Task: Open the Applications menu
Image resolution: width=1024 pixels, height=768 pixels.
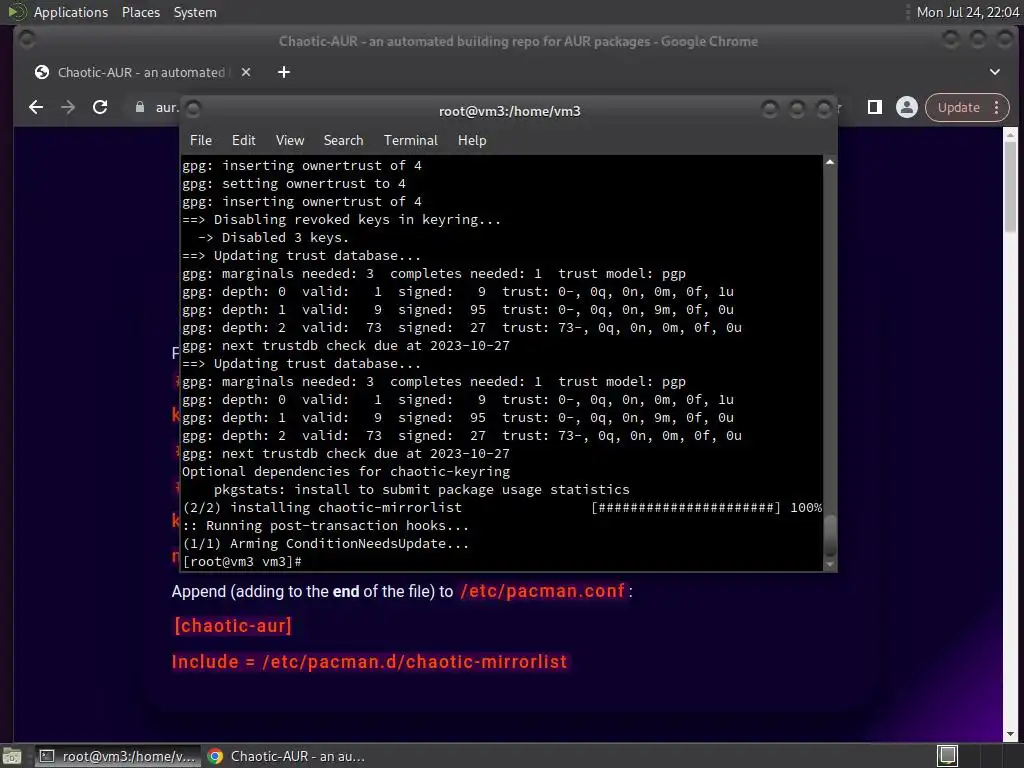Action: click(x=71, y=12)
